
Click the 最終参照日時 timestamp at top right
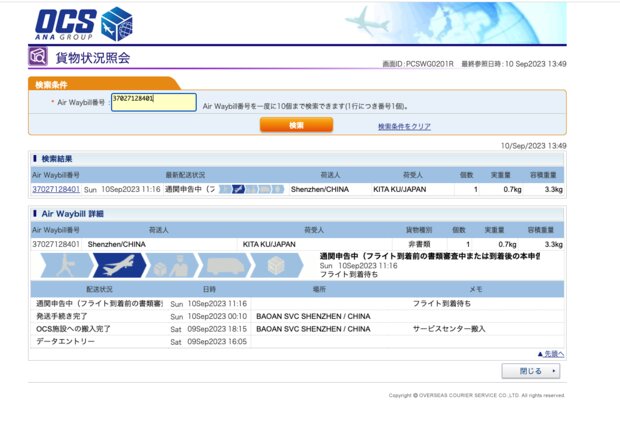(514, 64)
